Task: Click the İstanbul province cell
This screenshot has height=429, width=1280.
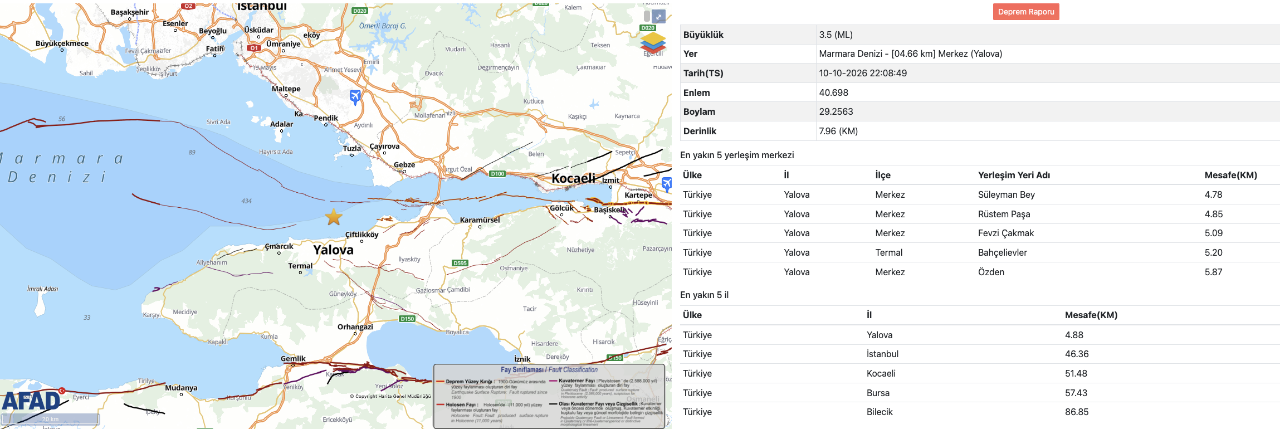Action: pos(883,354)
